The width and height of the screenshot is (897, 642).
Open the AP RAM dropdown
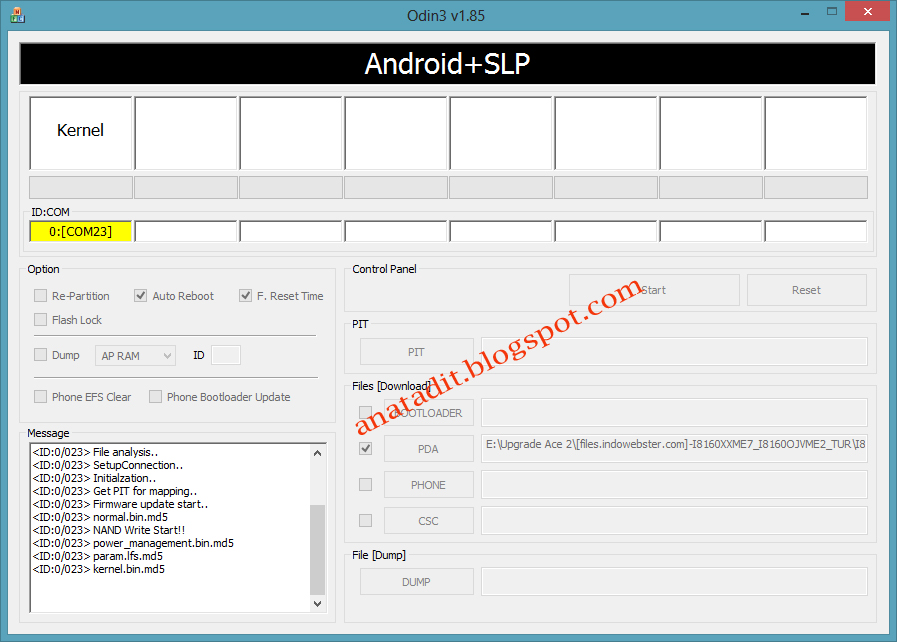(136, 355)
